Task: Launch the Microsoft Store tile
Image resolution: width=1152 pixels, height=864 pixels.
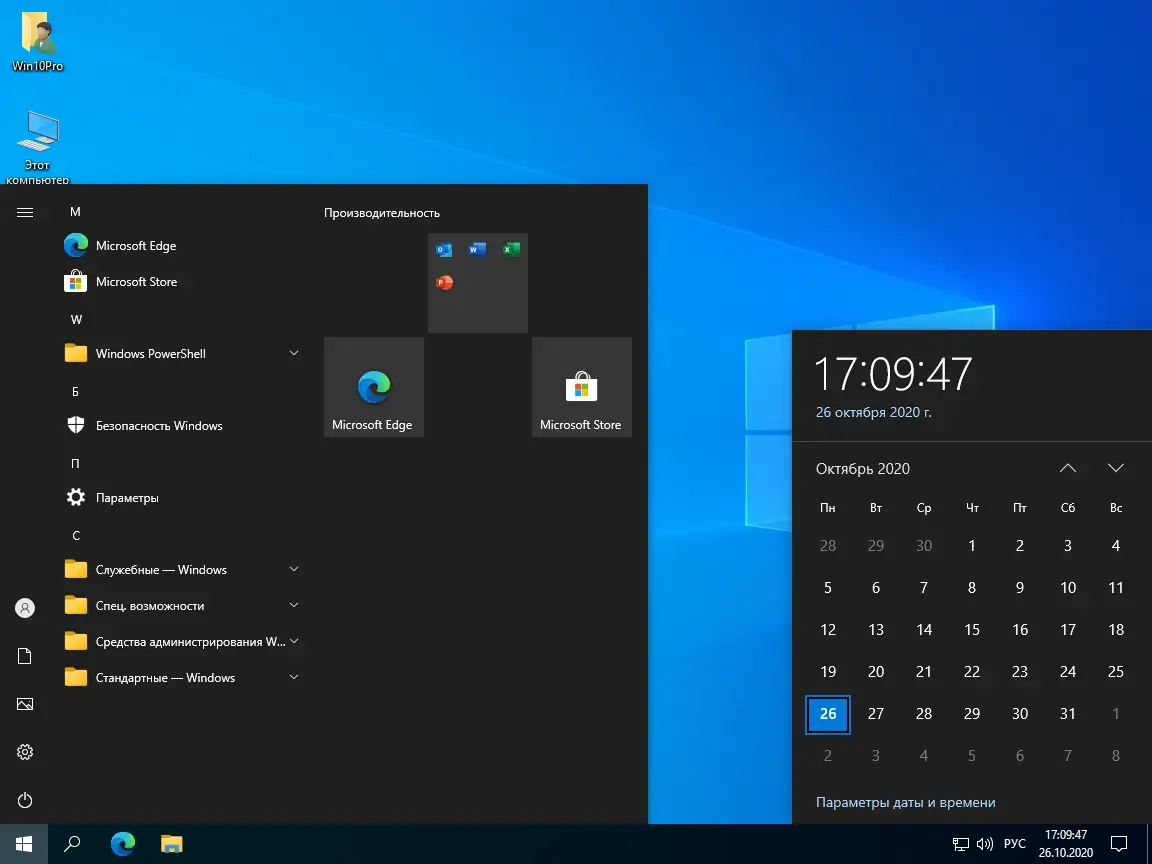Action: (581, 387)
